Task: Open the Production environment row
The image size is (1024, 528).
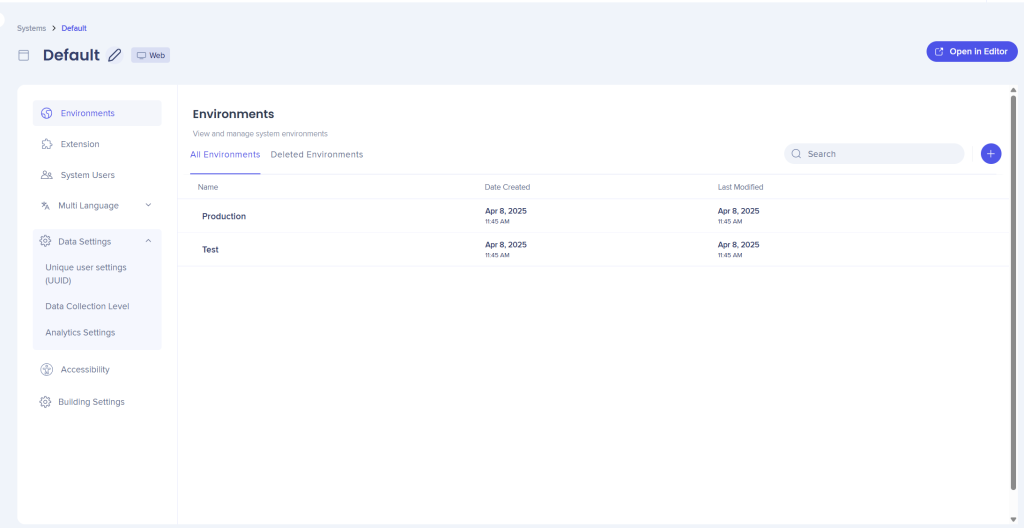Action: pyautogui.click(x=224, y=216)
